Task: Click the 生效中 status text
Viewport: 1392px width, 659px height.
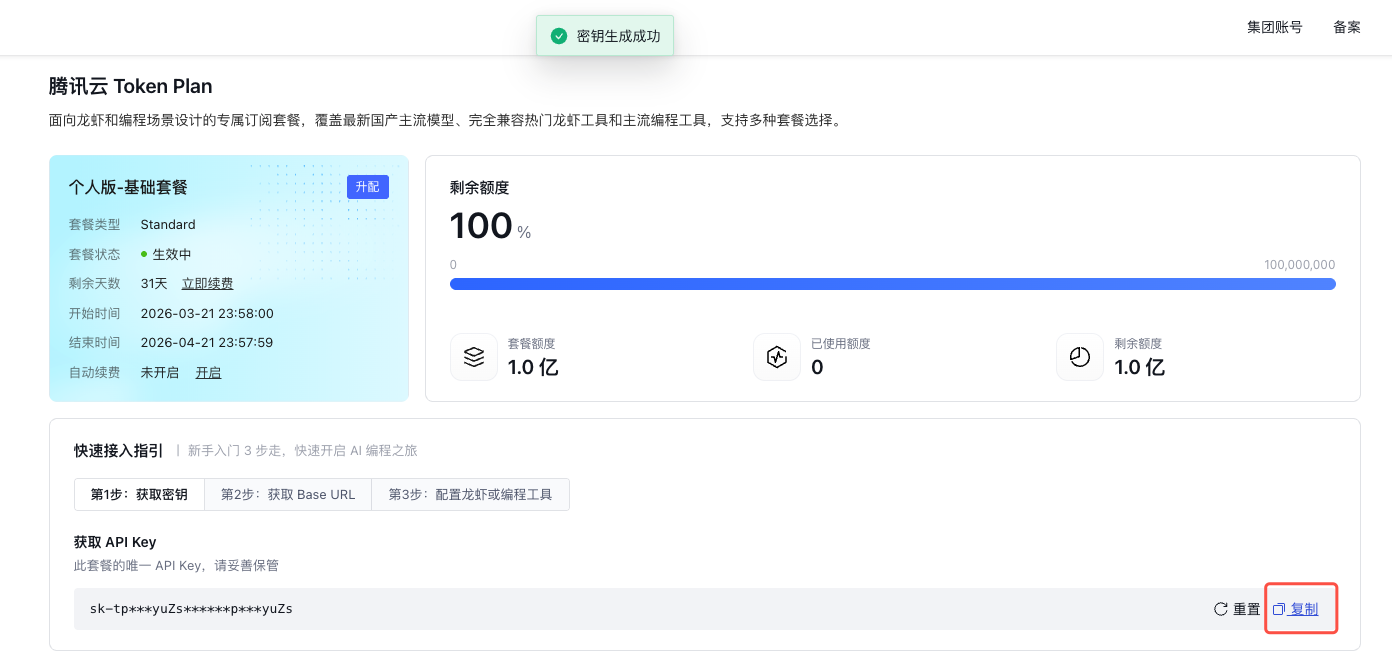Action: pos(172,254)
